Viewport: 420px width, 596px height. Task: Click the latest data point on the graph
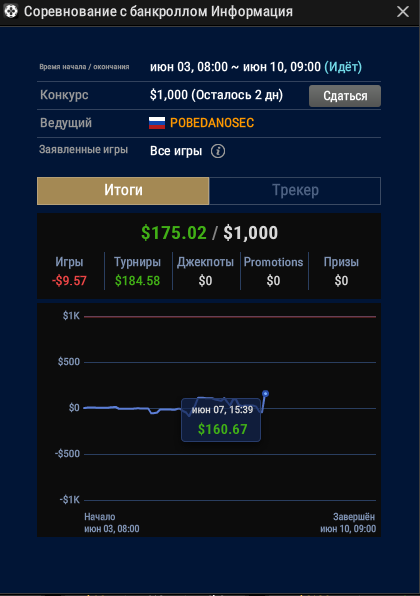click(265, 394)
